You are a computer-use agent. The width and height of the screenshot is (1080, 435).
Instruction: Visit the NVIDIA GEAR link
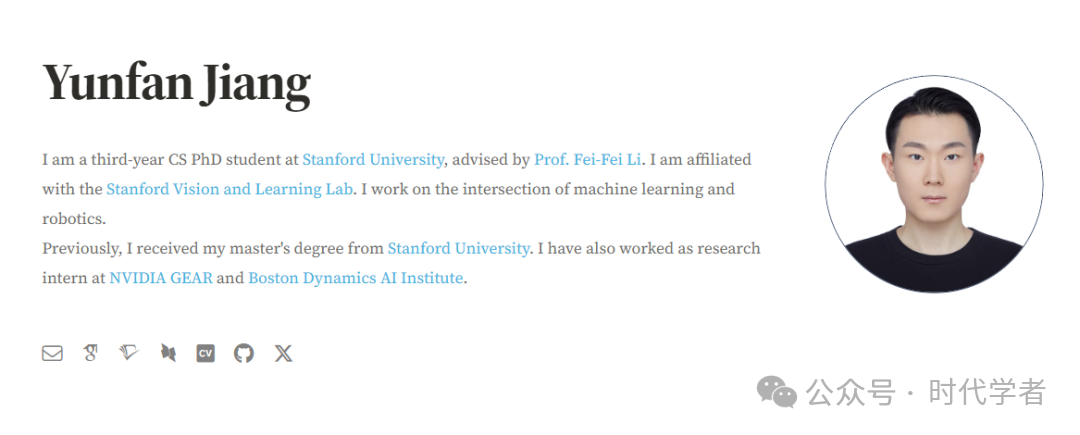point(161,278)
